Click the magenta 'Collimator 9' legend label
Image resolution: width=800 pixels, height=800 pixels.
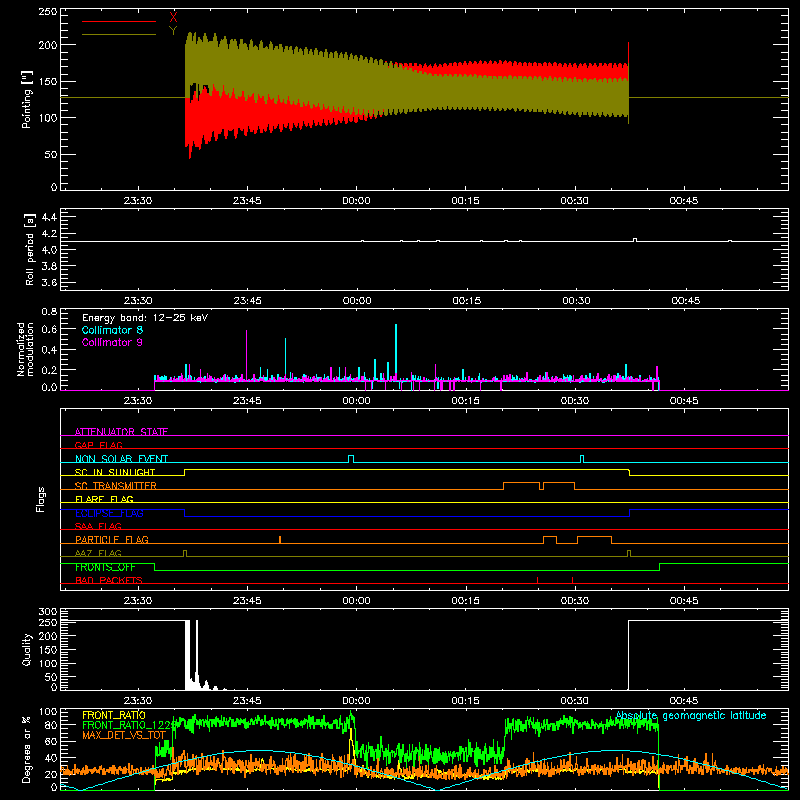tap(112, 342)
